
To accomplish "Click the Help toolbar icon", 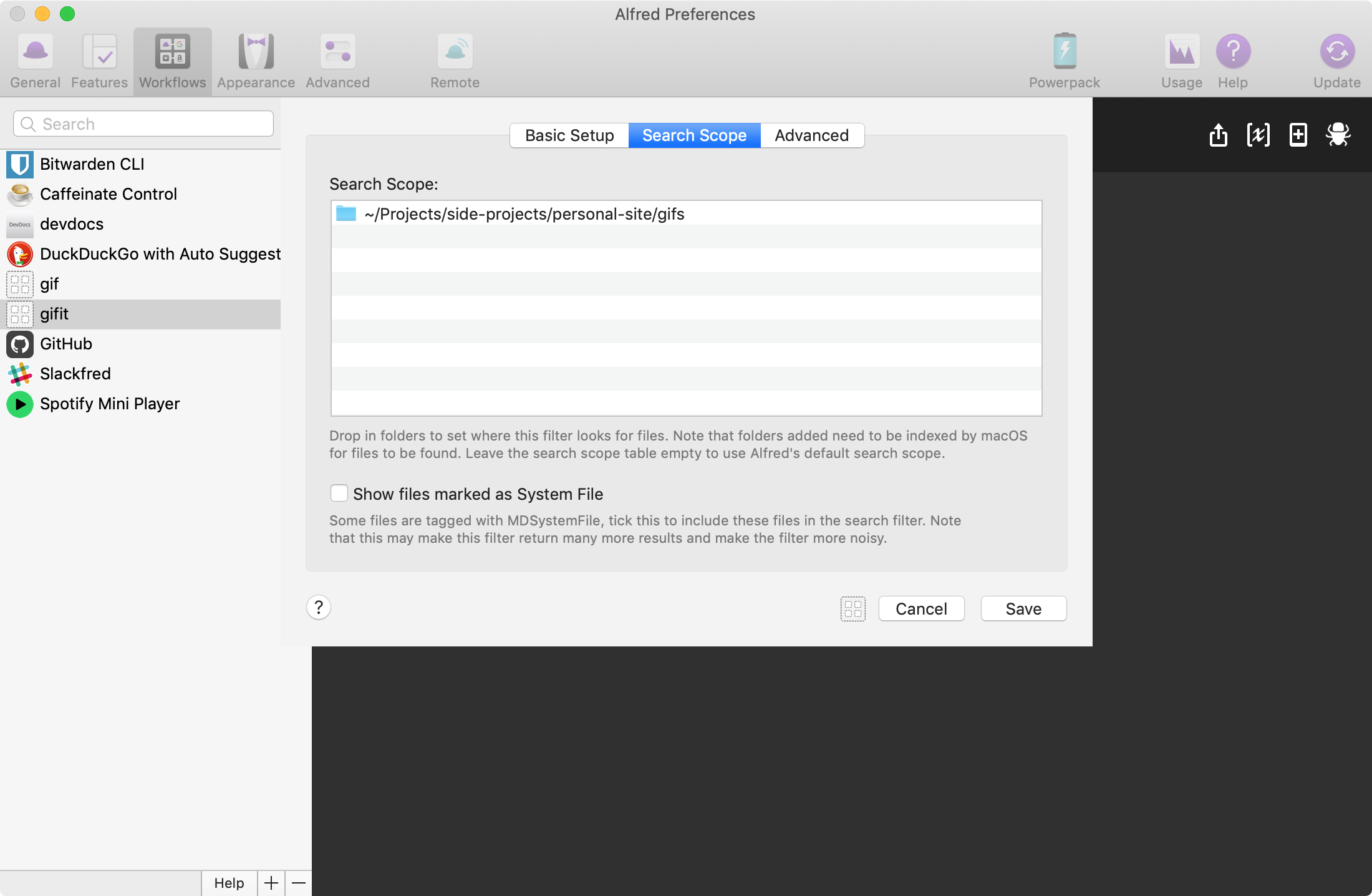I will coord(1233,61).
